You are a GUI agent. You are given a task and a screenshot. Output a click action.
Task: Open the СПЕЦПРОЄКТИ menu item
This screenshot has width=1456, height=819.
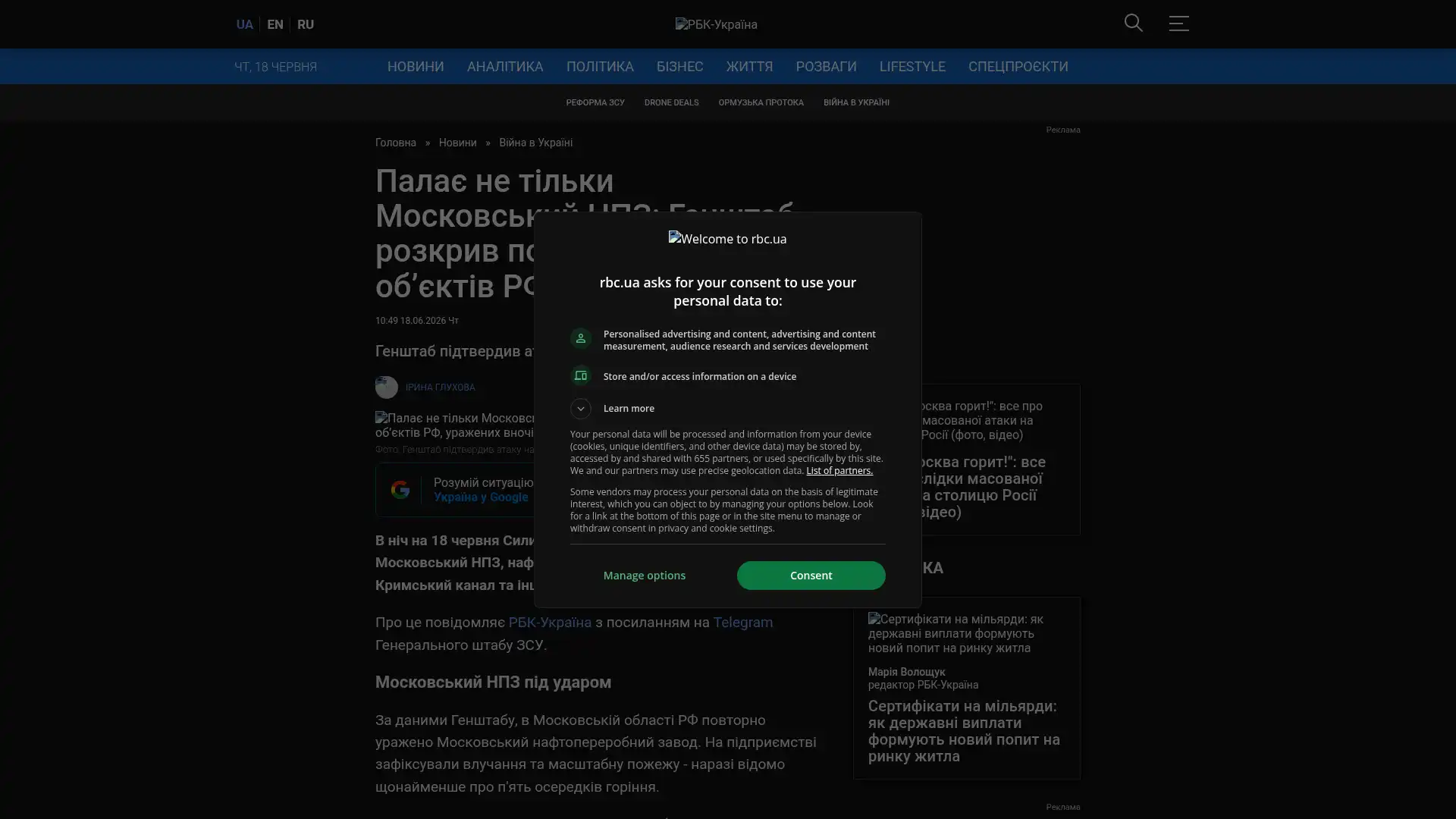point(1018,67)
